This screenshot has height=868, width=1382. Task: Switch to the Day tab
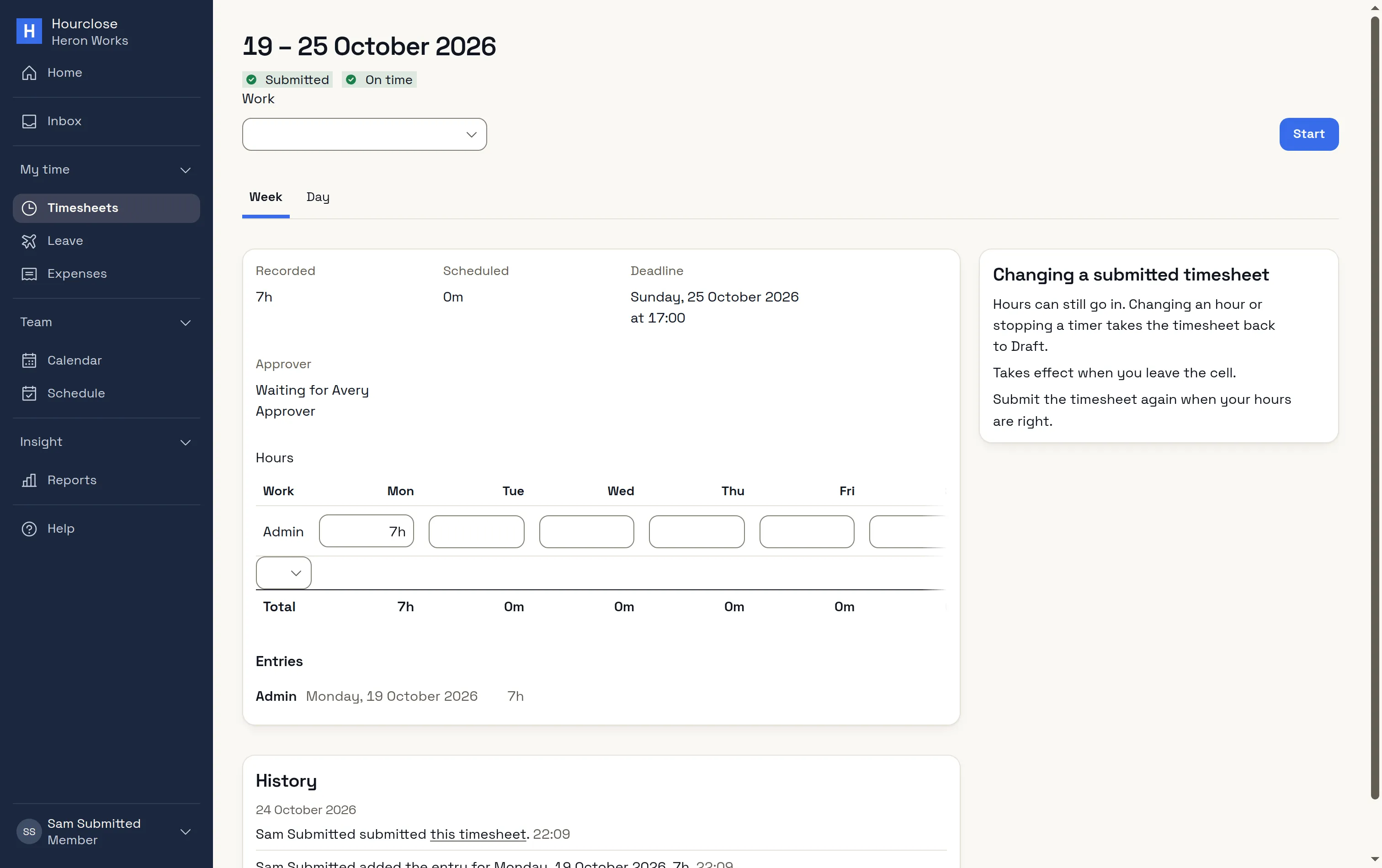(x=318, y=197)
